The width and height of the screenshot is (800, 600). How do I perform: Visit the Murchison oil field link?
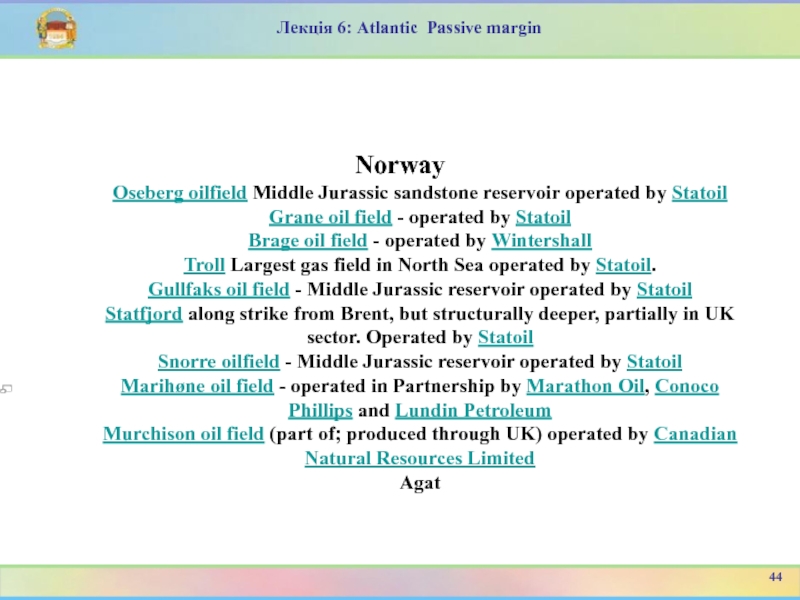pos(184,434)
